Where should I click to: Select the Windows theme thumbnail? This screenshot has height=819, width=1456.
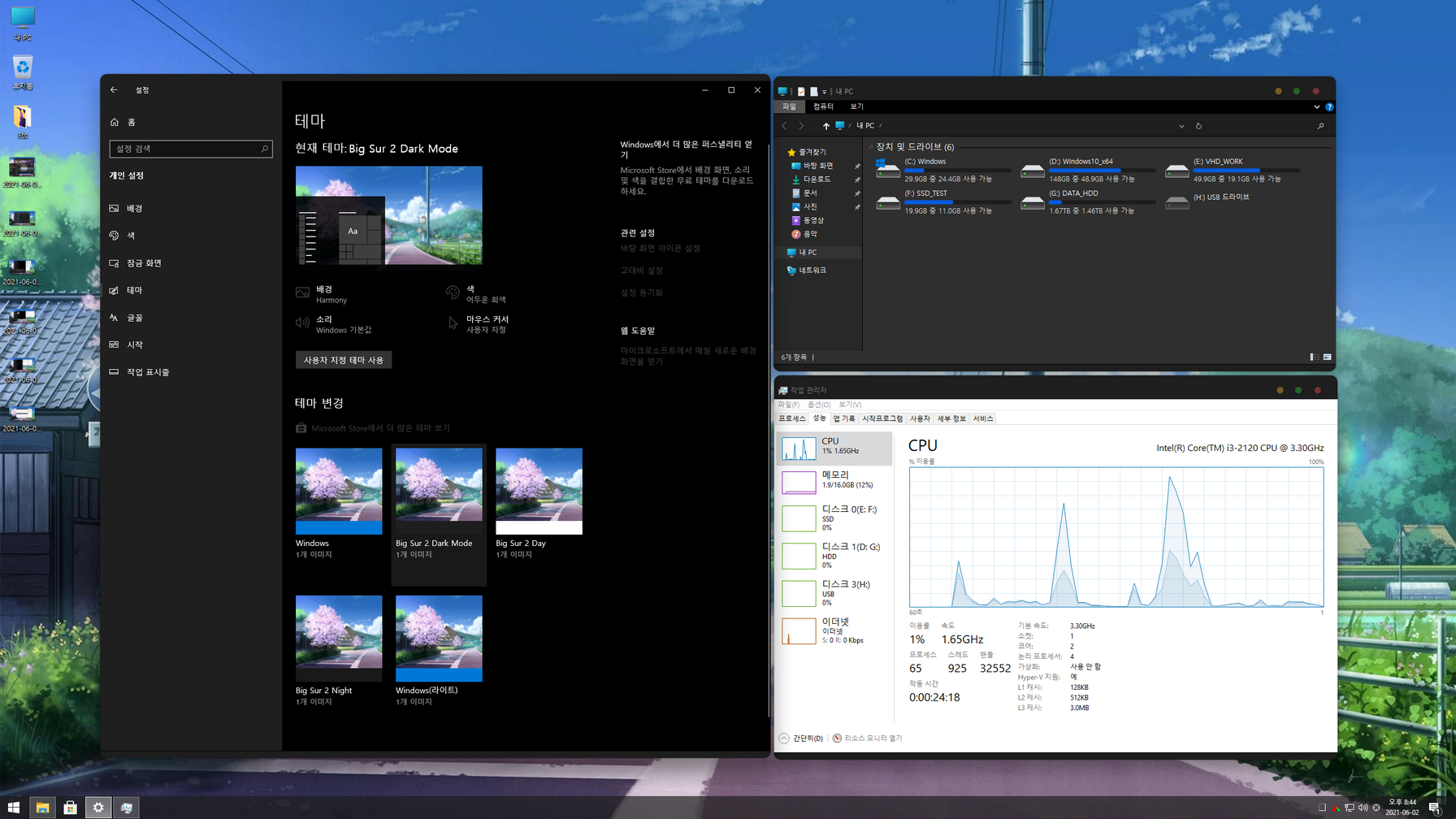pyautogui.click(x=339, y=491)
